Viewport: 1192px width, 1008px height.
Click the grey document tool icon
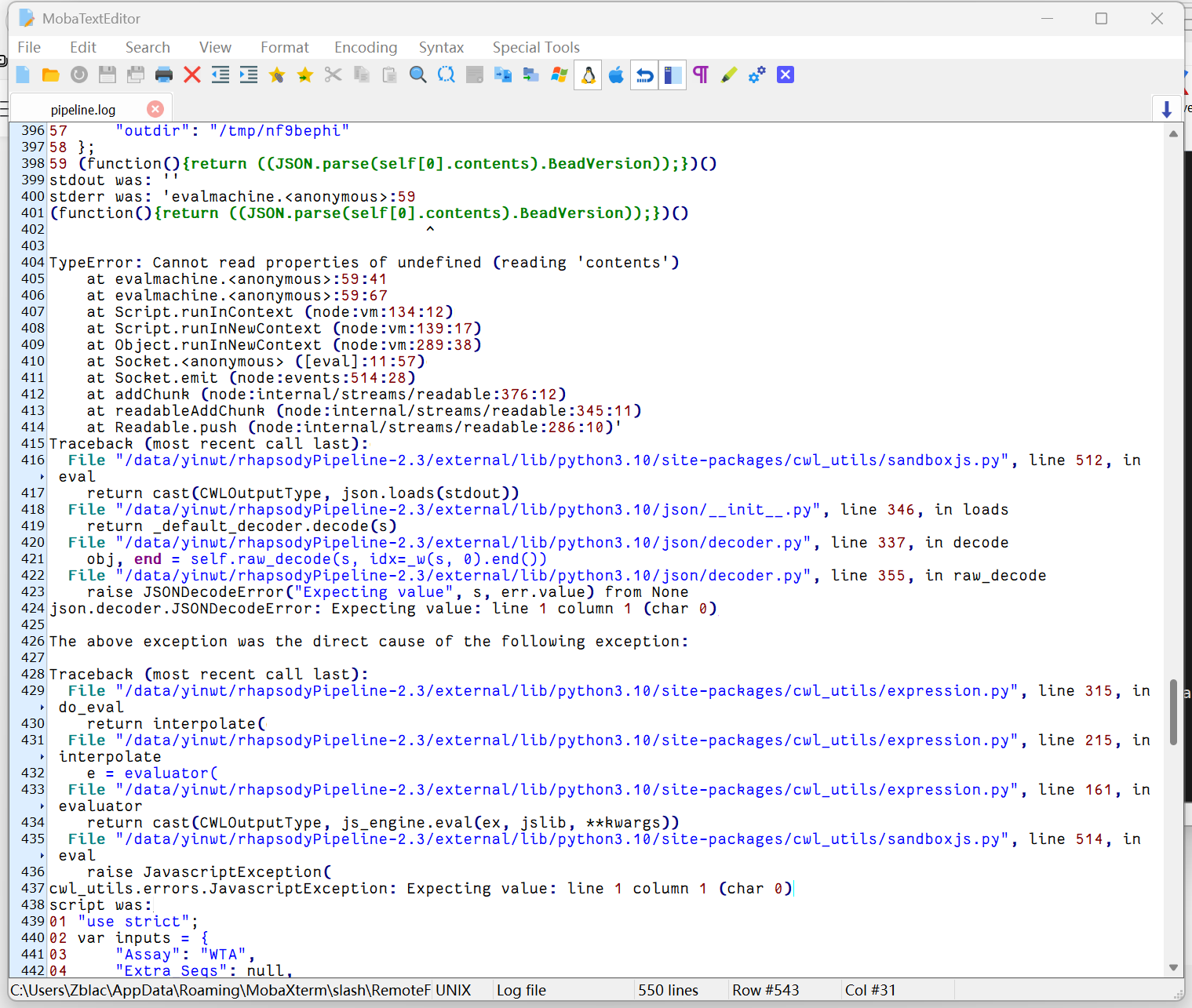tap(475, 75)
